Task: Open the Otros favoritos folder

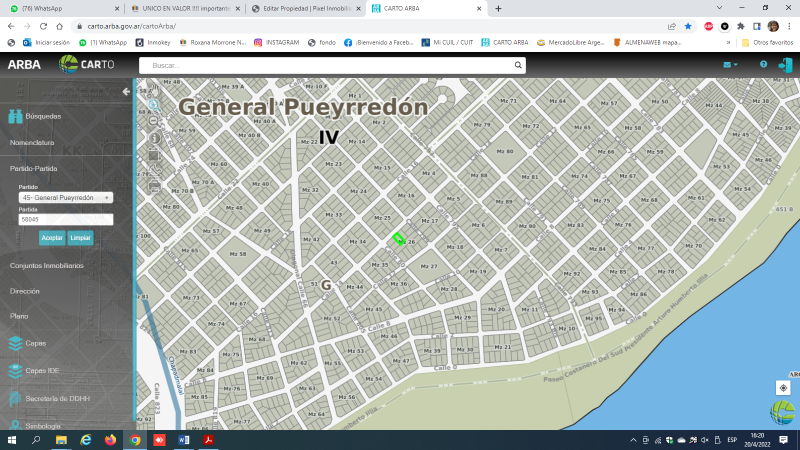Action: pos(767,43)
